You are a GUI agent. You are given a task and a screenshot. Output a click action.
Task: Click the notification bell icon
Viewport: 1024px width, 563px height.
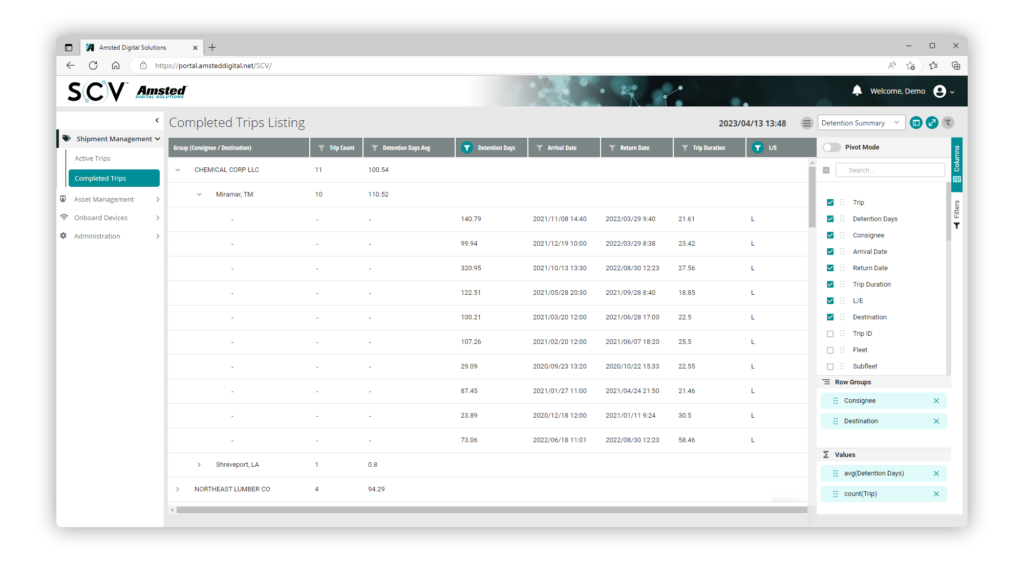pos(857,91)
